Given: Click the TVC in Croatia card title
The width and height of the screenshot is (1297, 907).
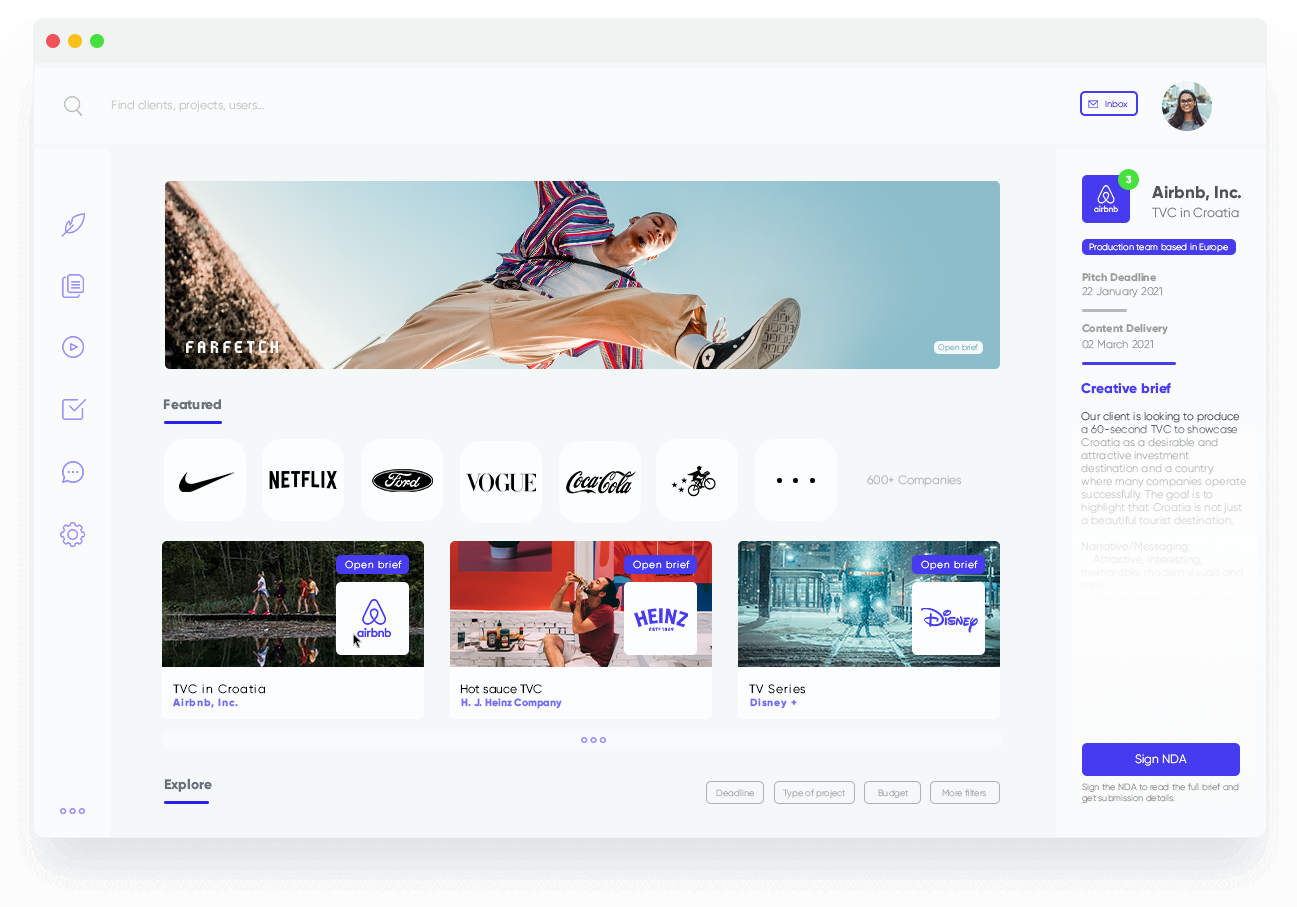Looking at the screenshot, I should coord(219,689).
